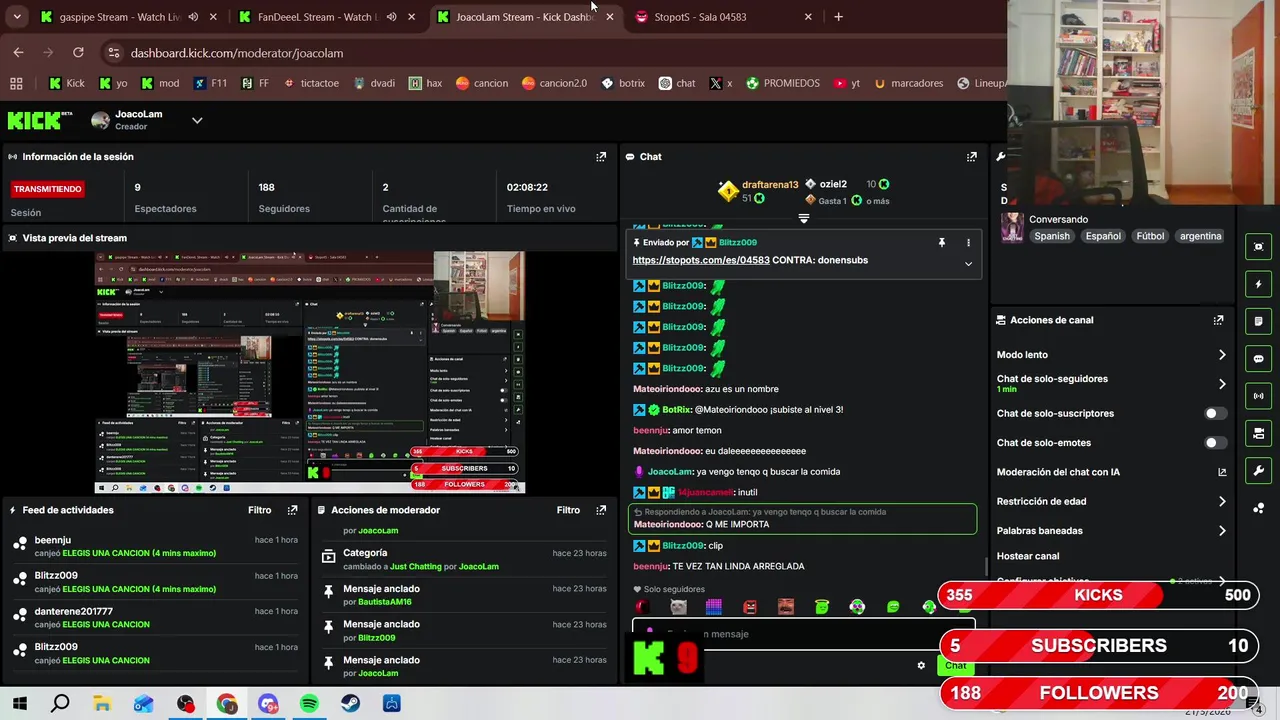Pop out the Chat panel
Image resolution: width=1280 pixels, height=720 pixels.
971,157
